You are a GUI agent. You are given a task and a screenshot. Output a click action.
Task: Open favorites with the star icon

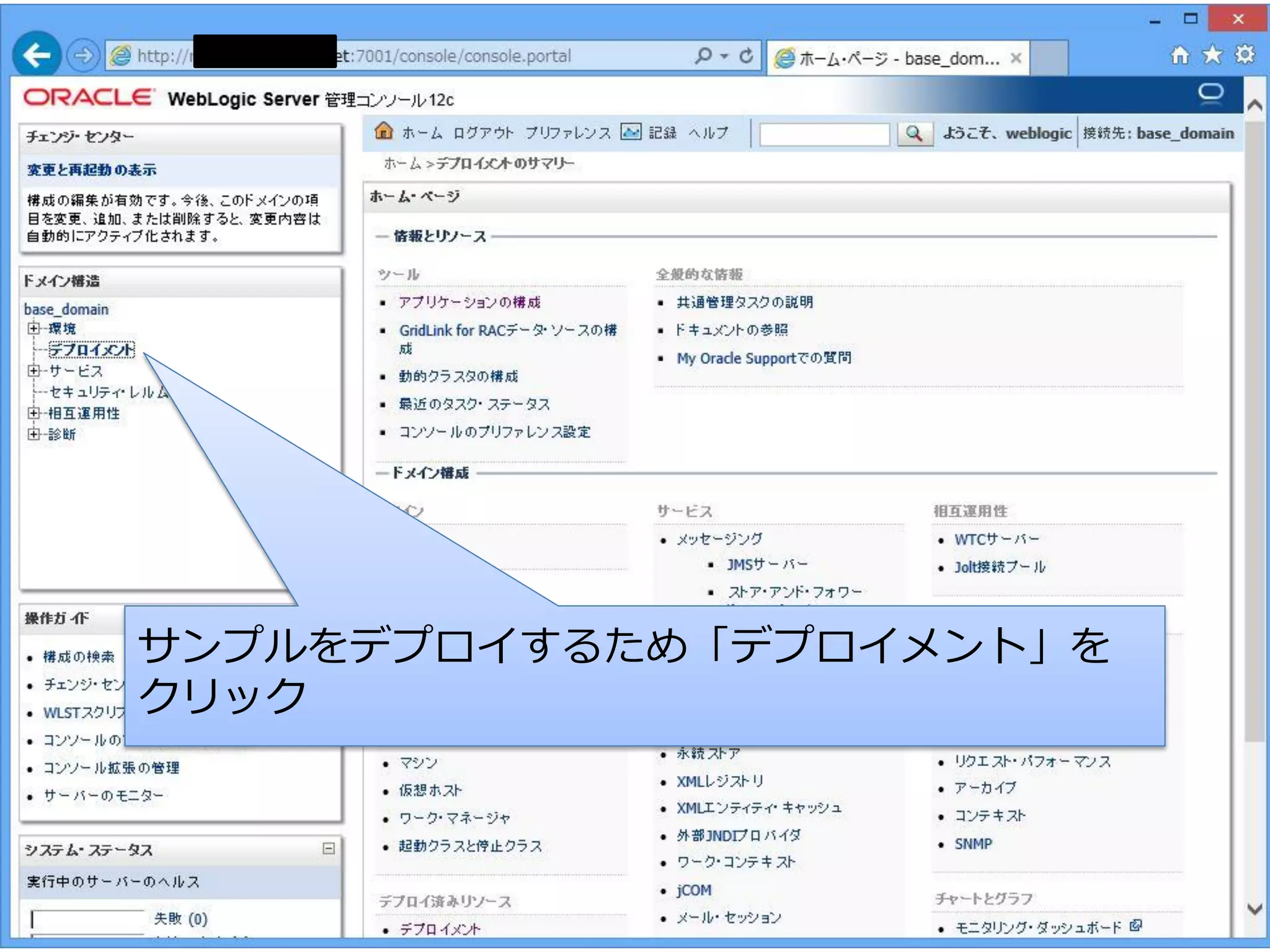click(x=1212, y=55)
